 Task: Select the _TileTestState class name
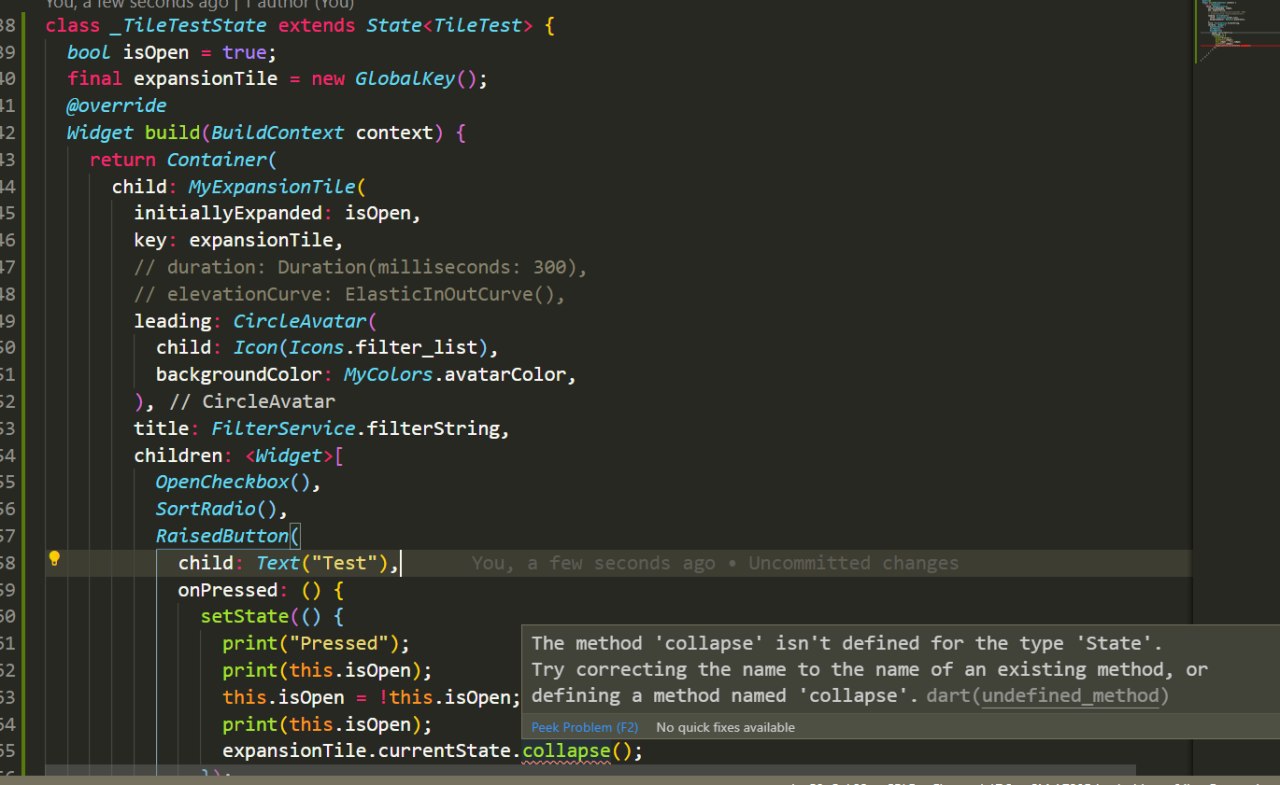[x=189, y=25]
